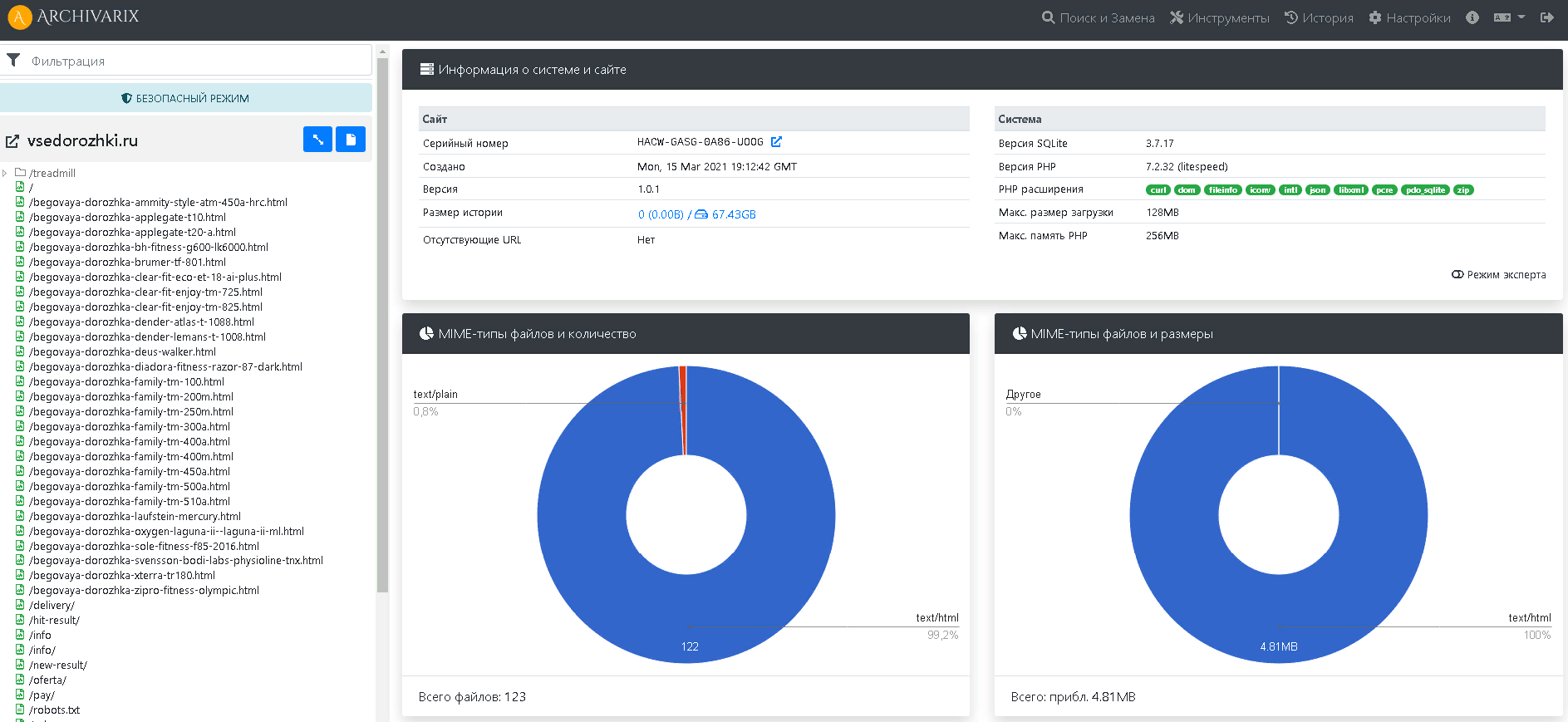Toggle Режим эксперта expert mode
Viewport: 1568px width, 722px height.
coord(1498,275)
